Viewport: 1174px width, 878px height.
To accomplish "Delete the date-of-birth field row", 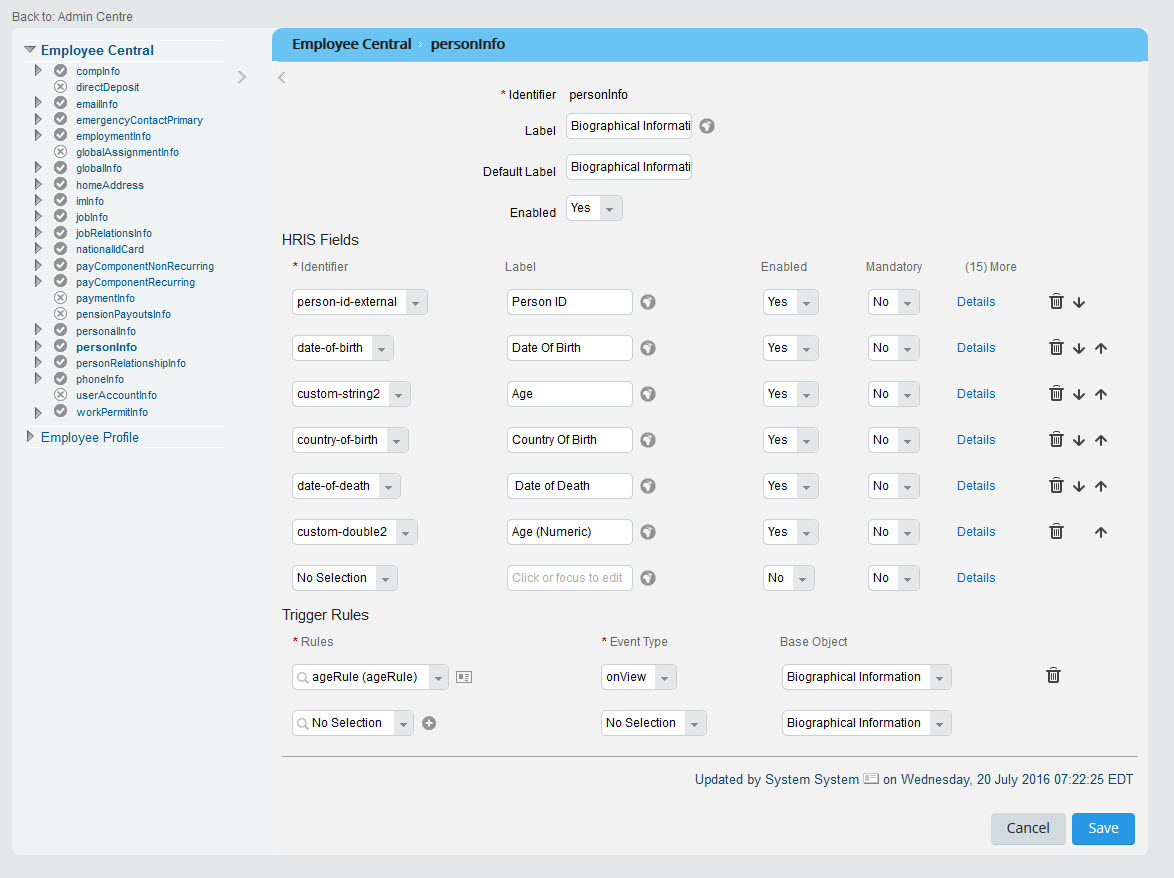I will (x=1056, y=347).
